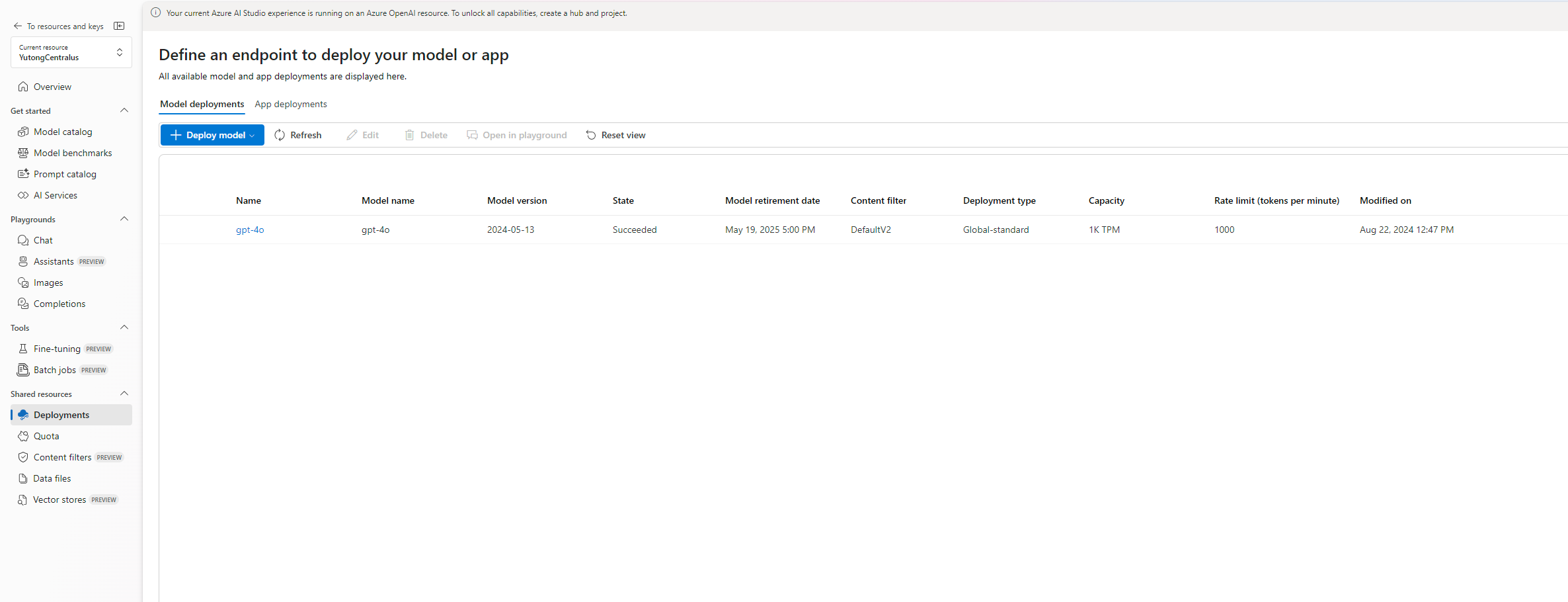Screen dimensions: 1568x602
Task: Click the Edit pencil icon
Action: coord(352,135)
